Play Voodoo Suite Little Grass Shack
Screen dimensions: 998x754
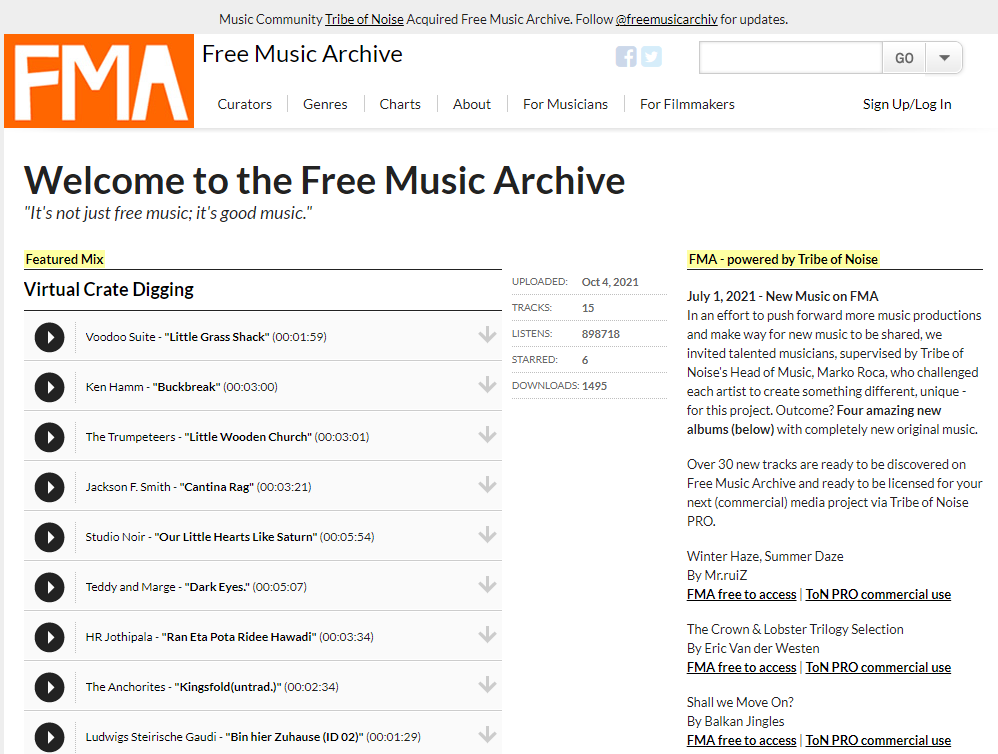[50, 337]
